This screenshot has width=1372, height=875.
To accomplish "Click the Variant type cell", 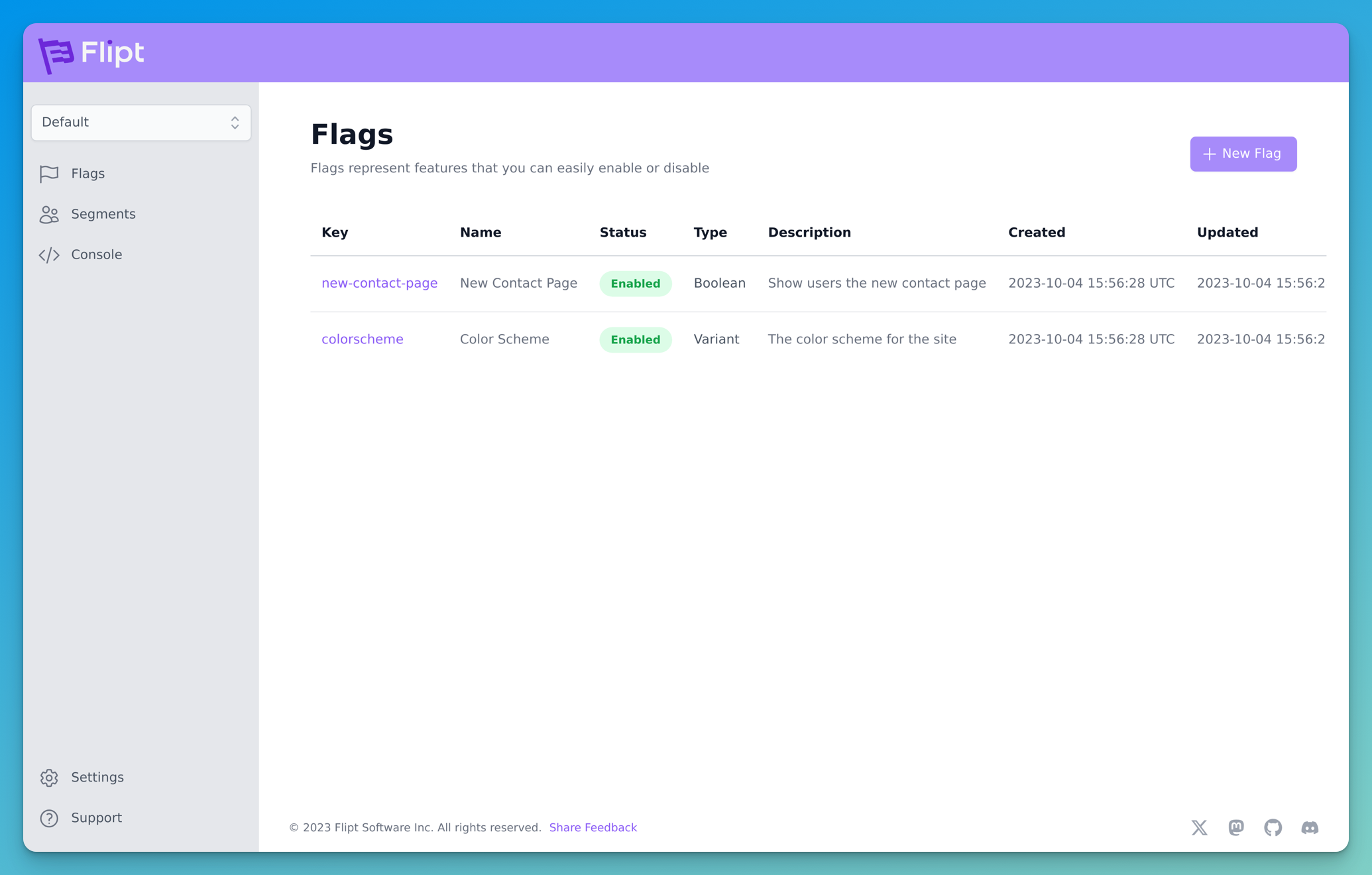I will [716, 339].
